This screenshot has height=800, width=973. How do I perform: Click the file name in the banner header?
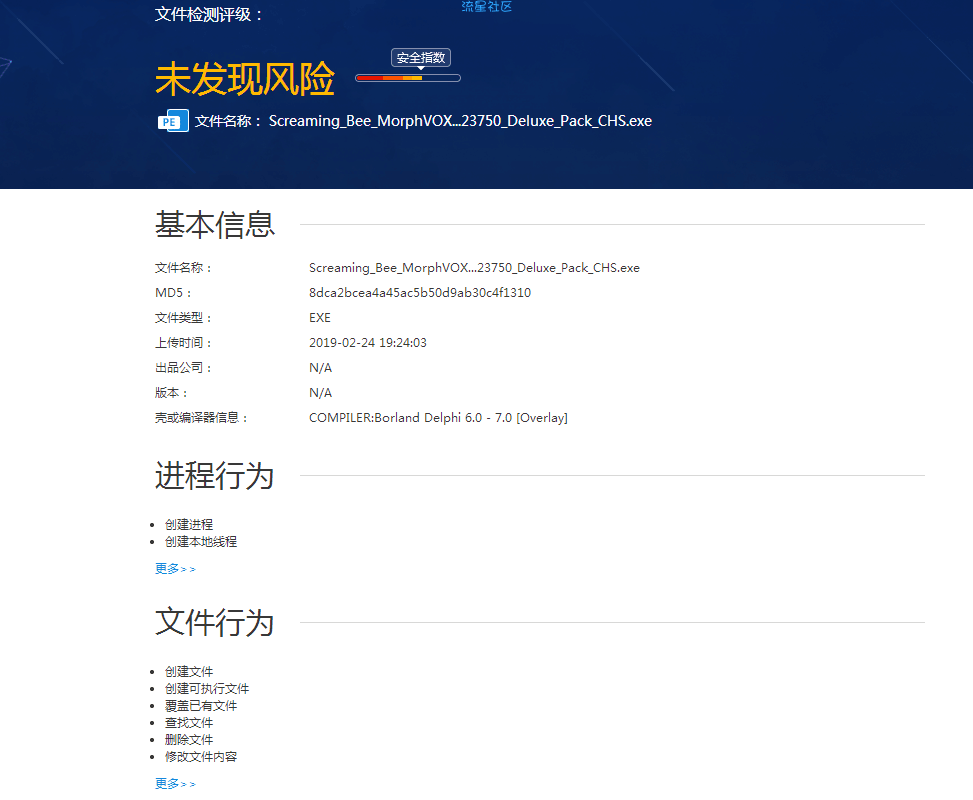460,121
